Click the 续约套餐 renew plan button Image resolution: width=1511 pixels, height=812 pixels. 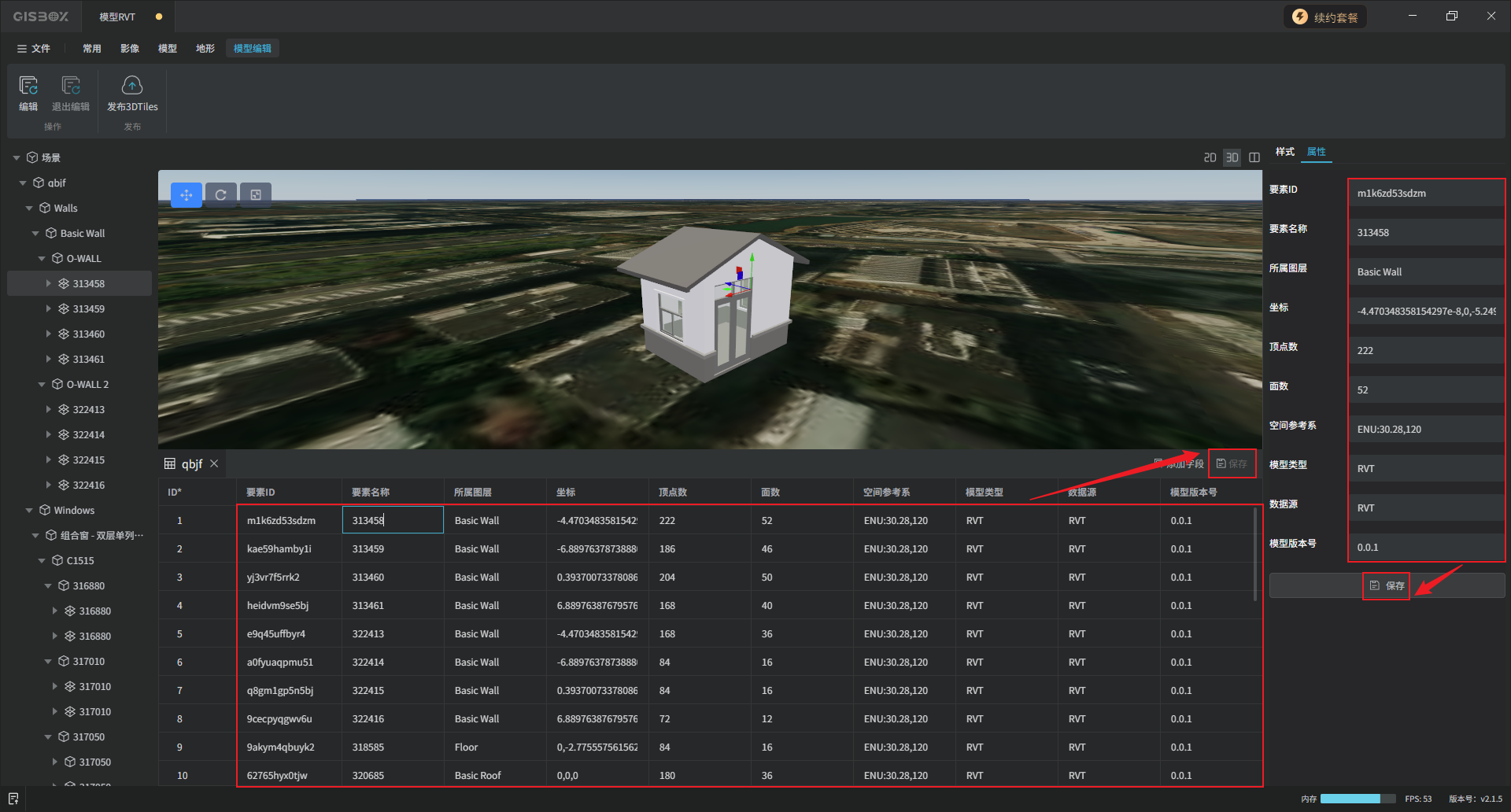click(1325, 17)
